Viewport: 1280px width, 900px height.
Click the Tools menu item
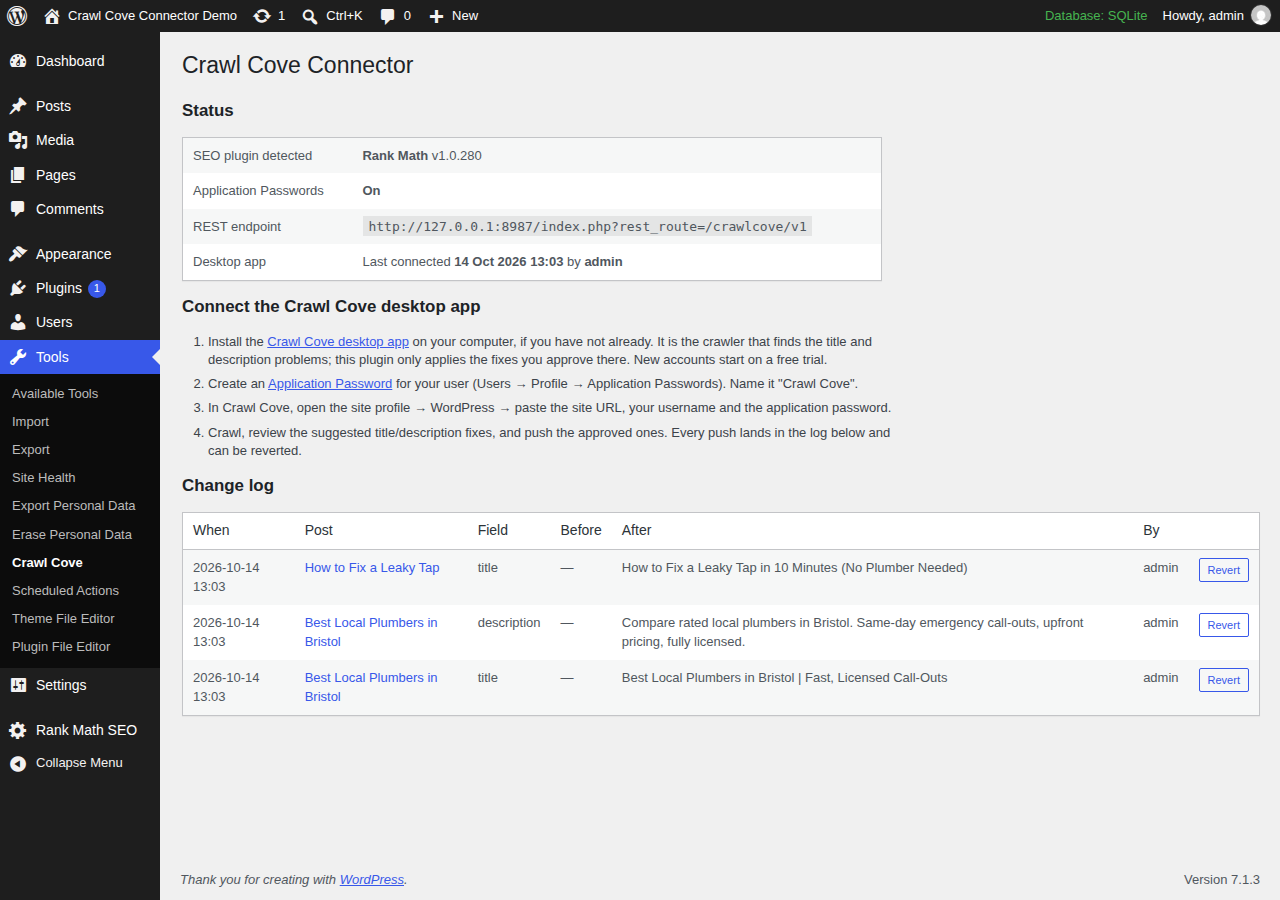[80, 357]
